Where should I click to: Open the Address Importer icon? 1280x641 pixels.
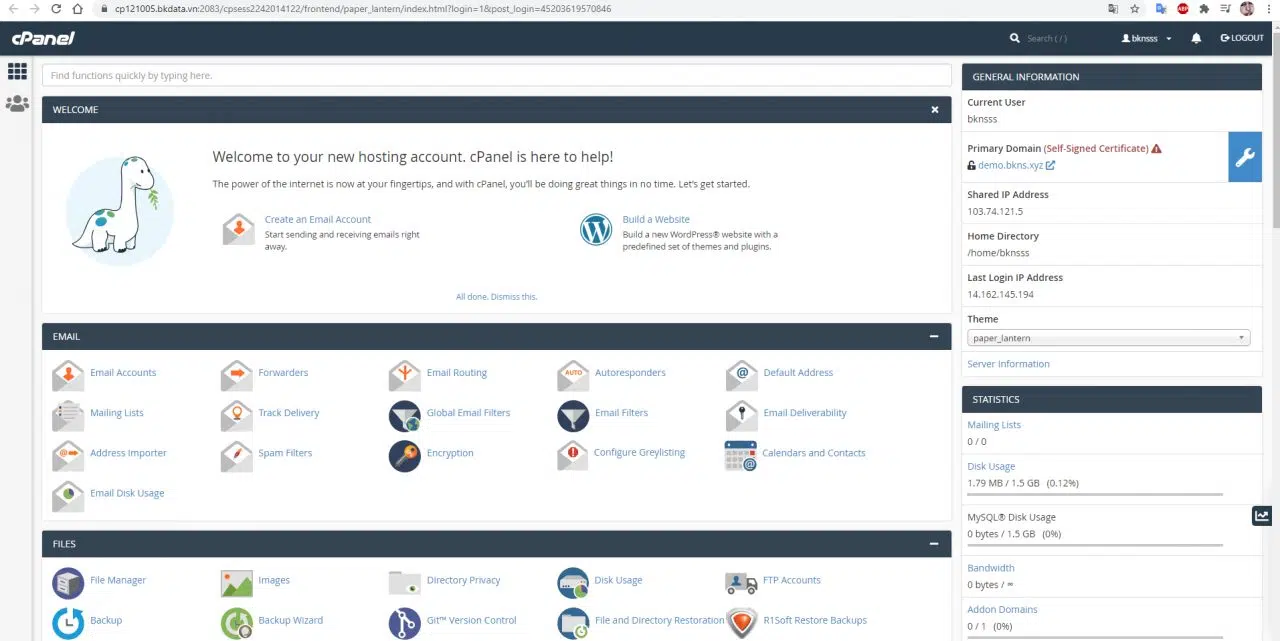(x=68, y=454)
